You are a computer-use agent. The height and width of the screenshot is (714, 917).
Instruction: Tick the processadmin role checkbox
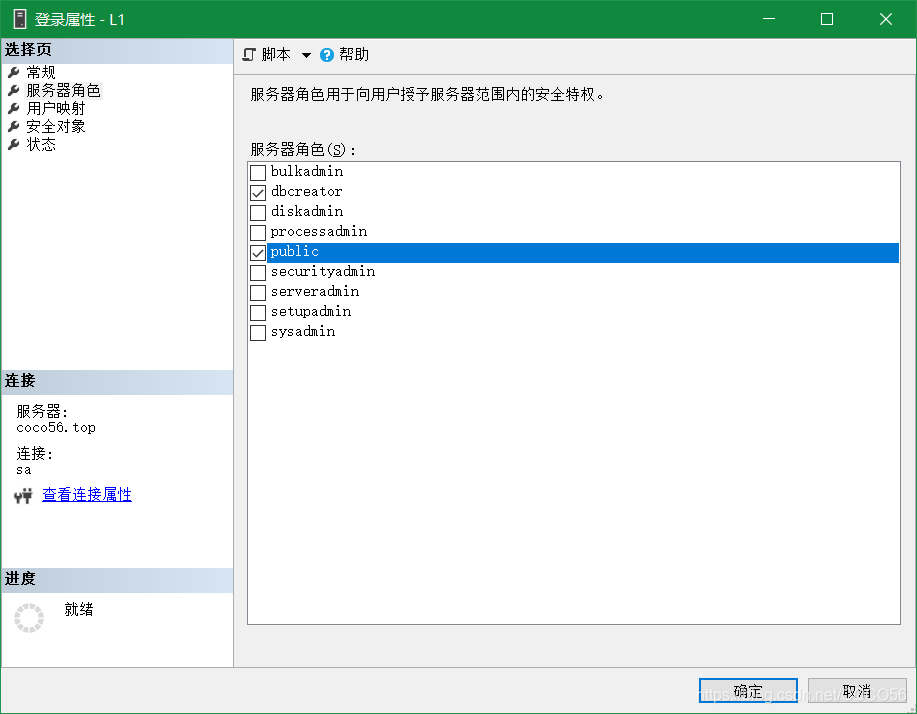[x=258, y=233]
